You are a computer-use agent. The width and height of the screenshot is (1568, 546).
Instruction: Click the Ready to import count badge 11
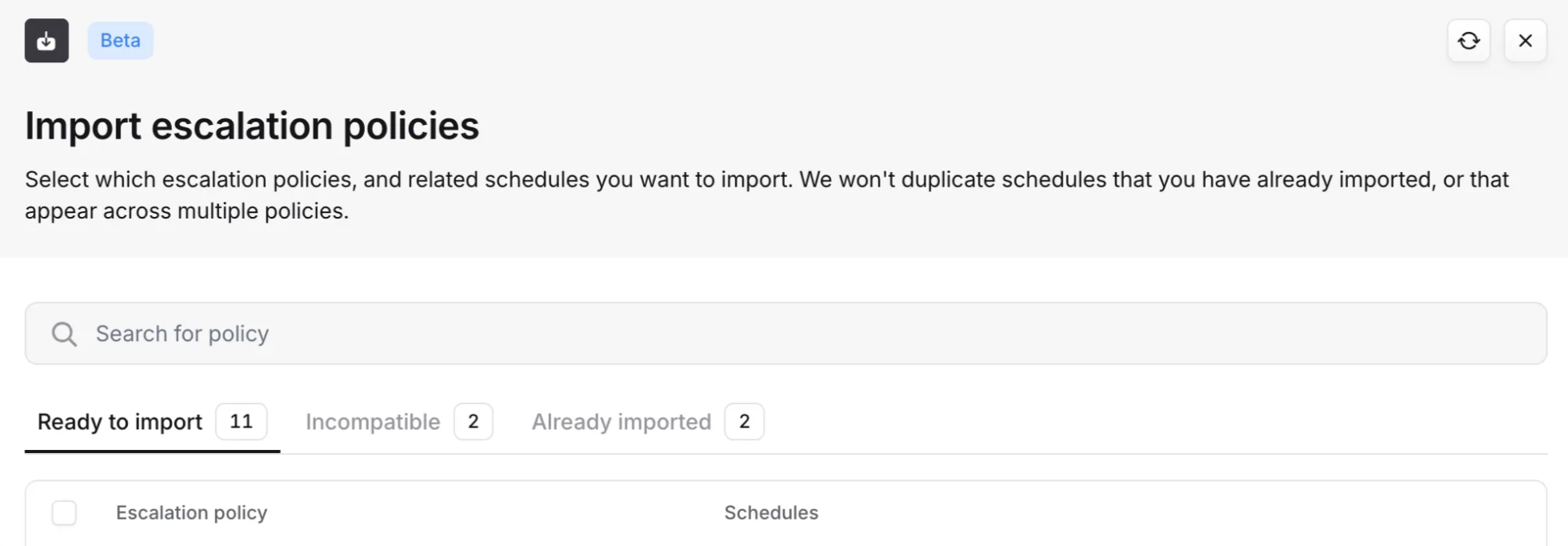[241, 422]
